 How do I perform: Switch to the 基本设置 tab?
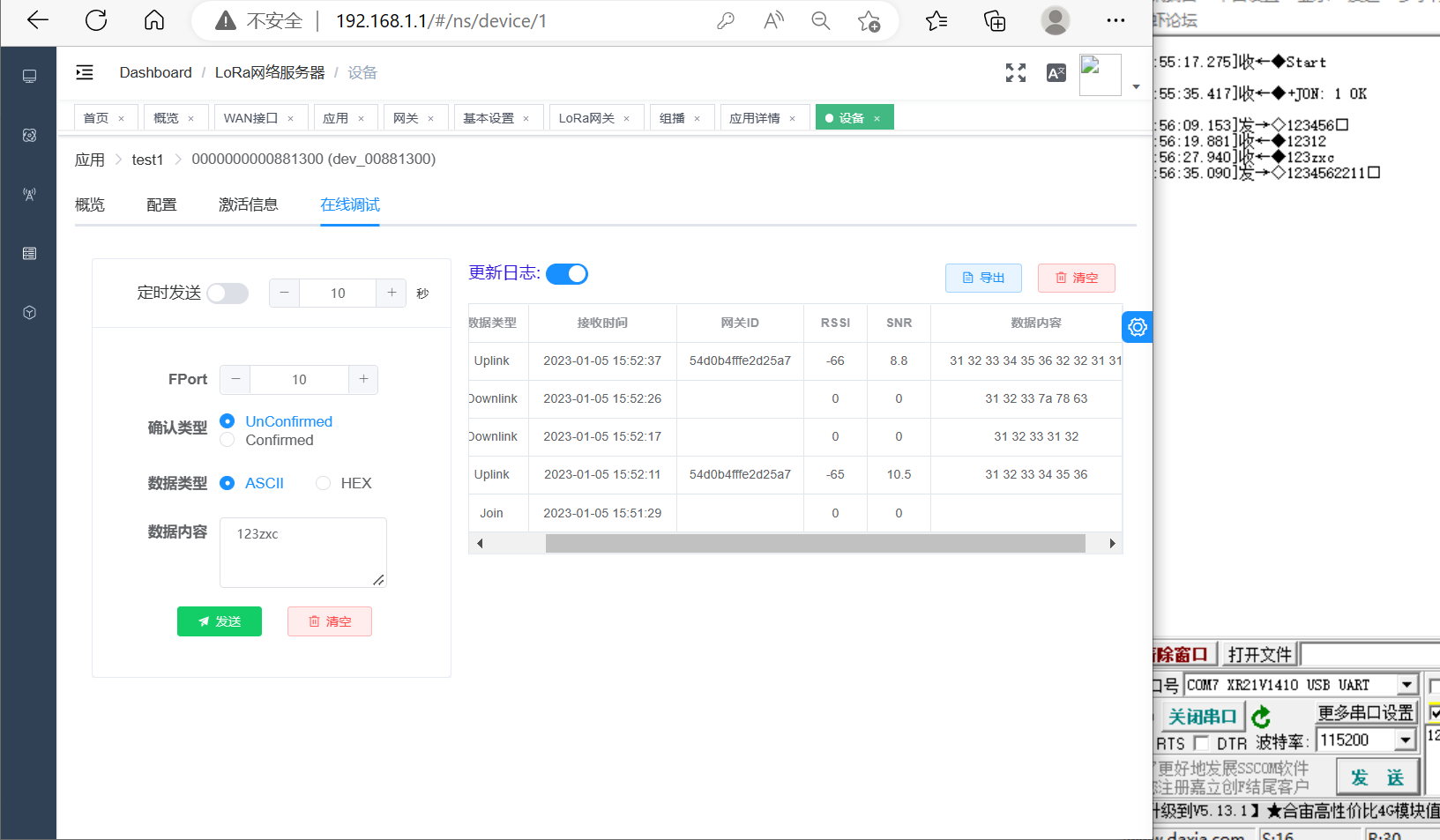pyautogui.click(x=489, y=118)
